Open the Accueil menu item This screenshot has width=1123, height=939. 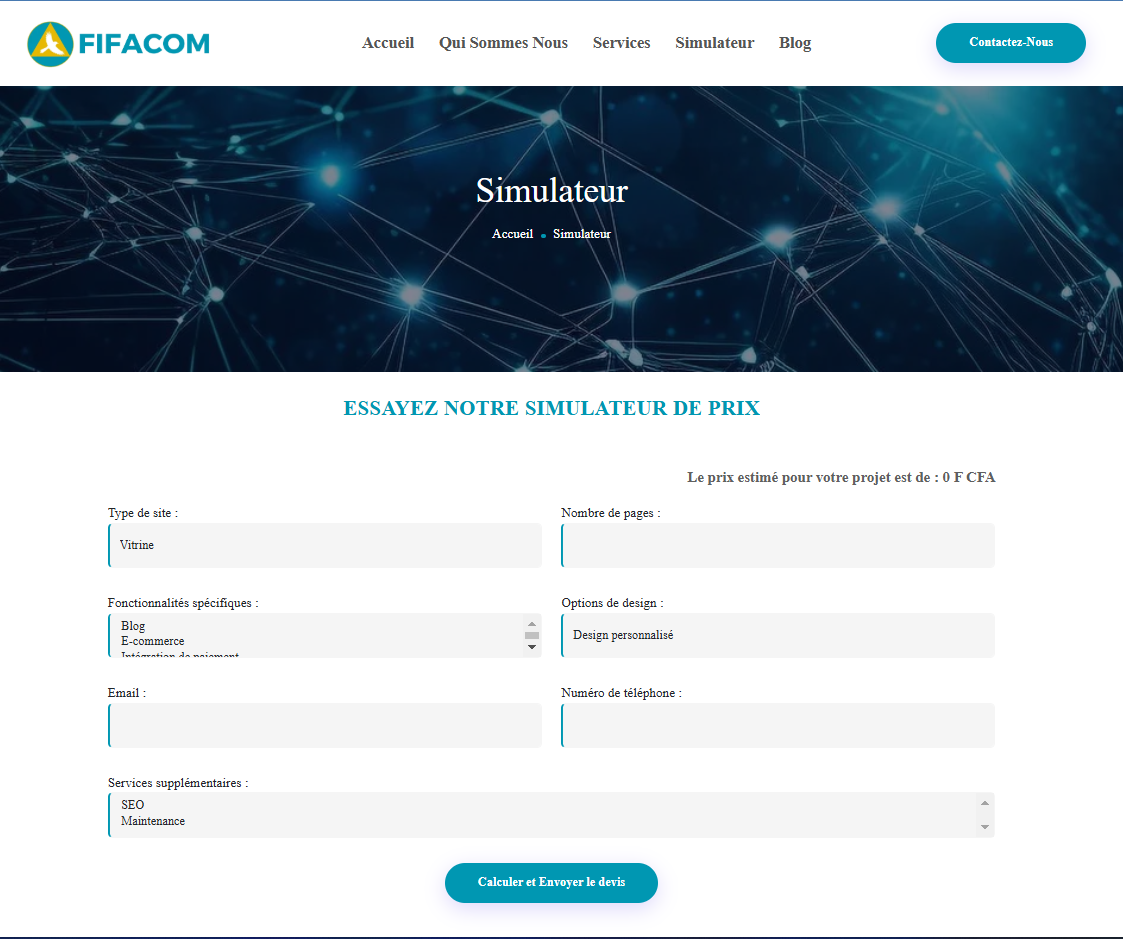(387, 43)
